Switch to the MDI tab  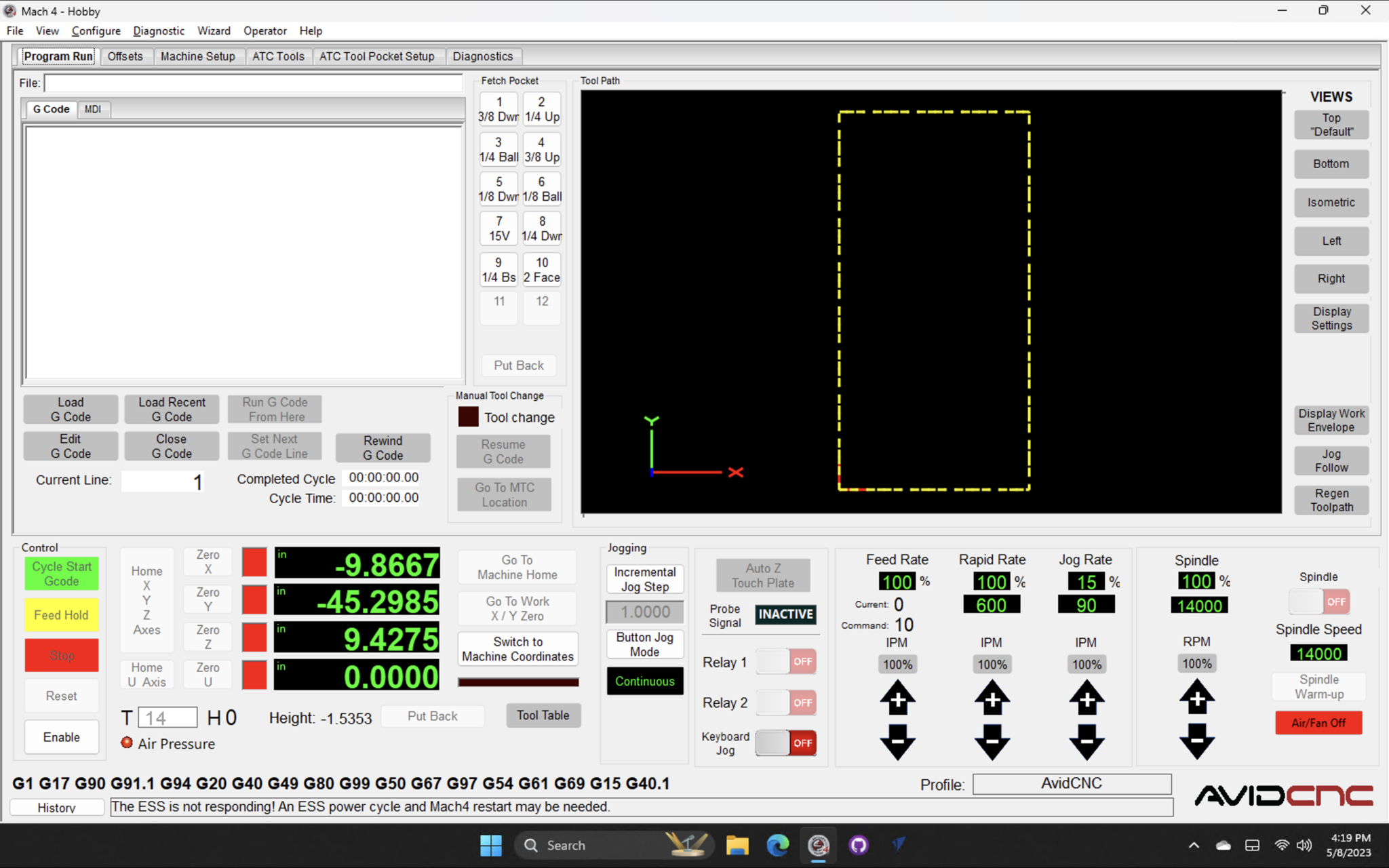(x=93, y=109)
